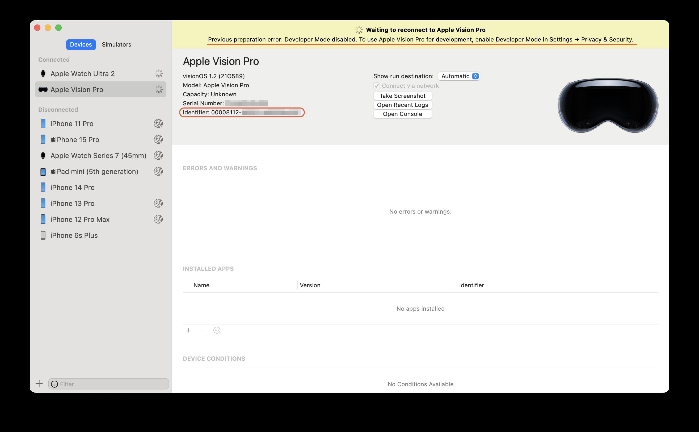
Task: Click the iPad mini tablet icon
Action: click(43, 172)
